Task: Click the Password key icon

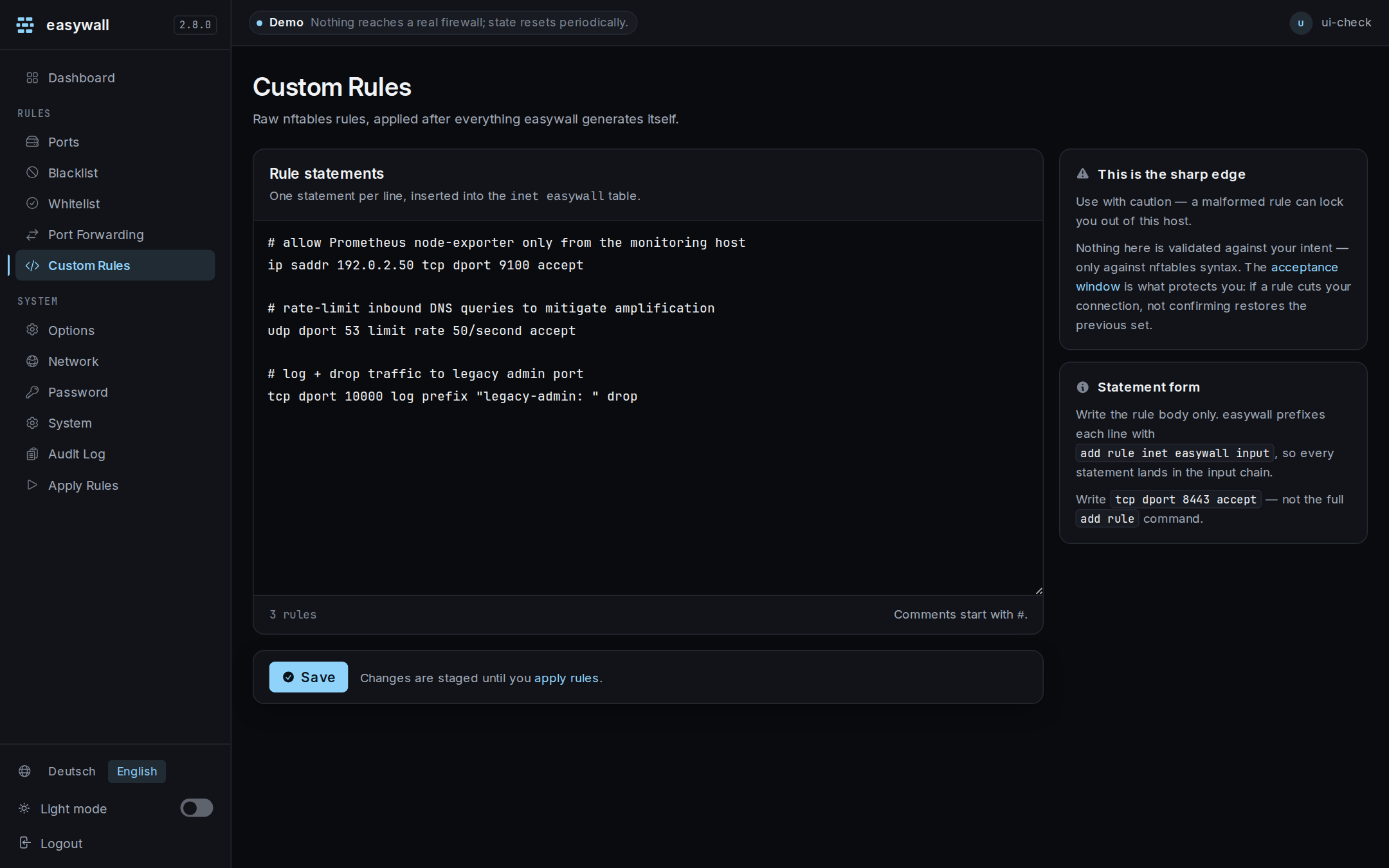Action: click(32, 392)
